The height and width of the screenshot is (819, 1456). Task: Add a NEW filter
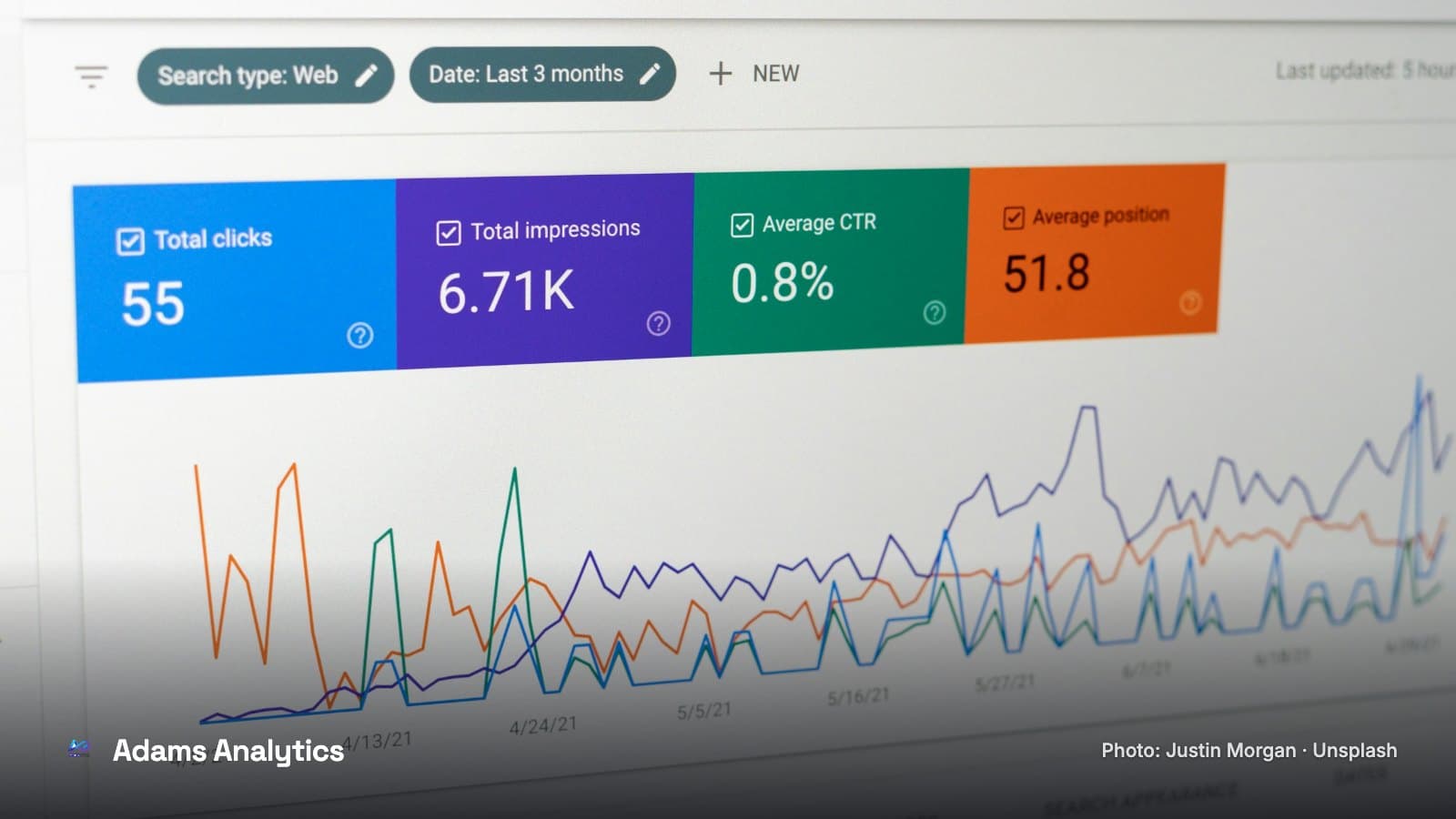(x=754, y=73)
